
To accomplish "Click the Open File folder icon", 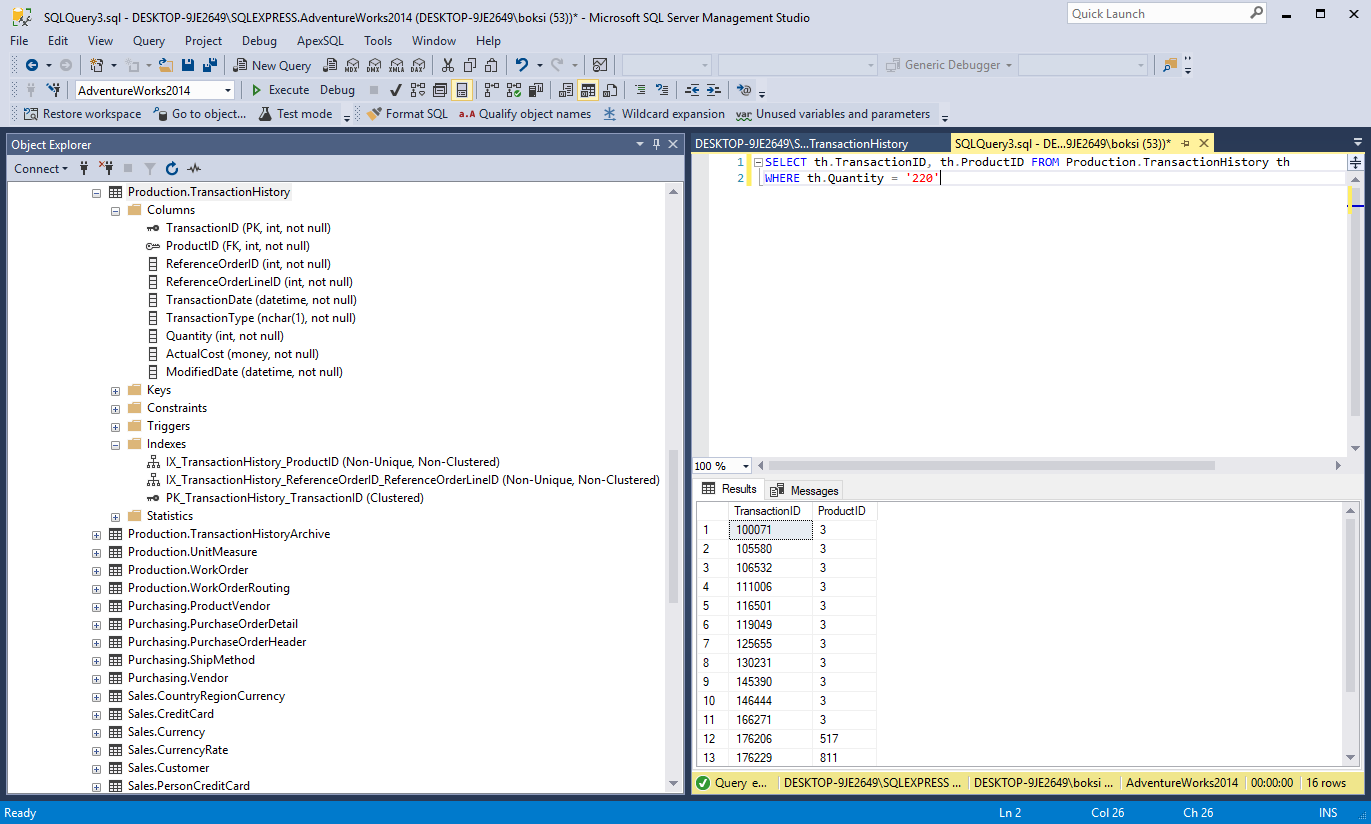I will click(166, 65).
